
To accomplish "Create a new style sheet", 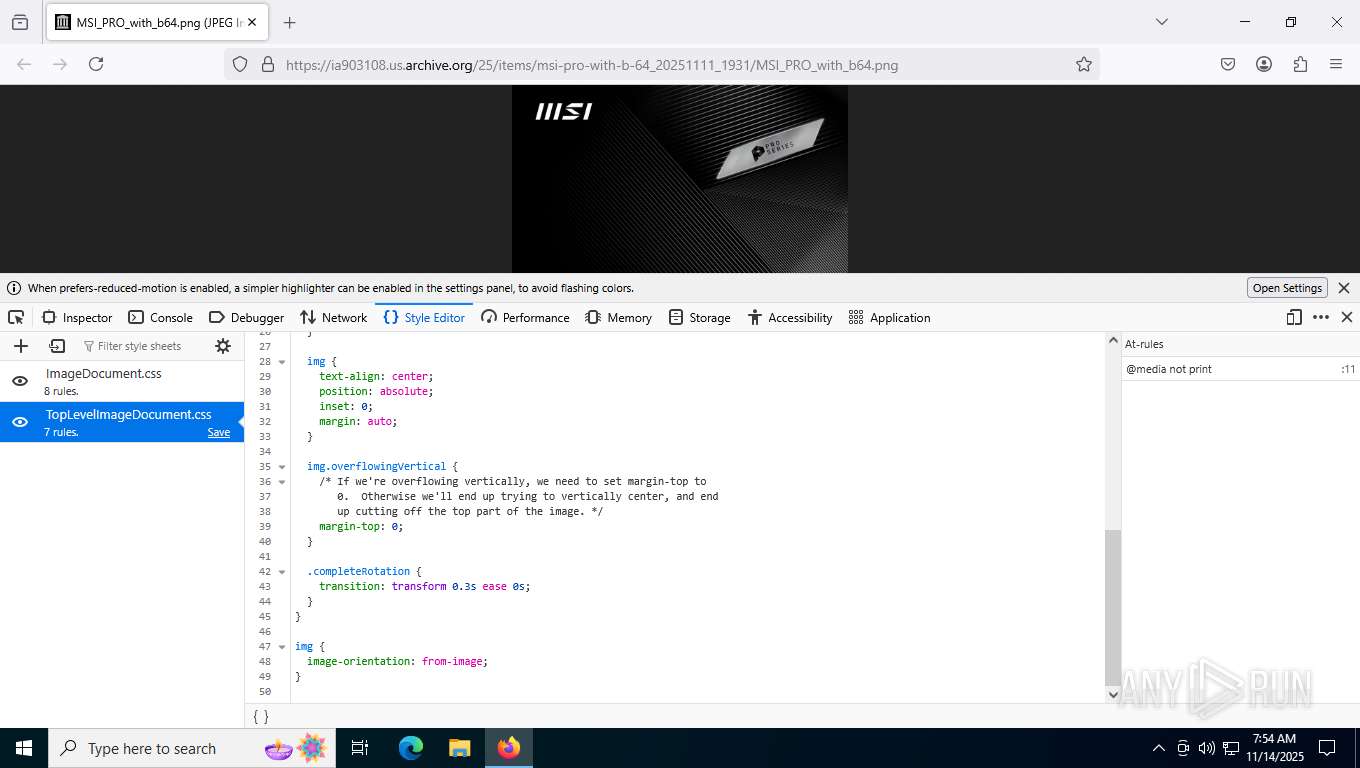I will pos(20,346).
